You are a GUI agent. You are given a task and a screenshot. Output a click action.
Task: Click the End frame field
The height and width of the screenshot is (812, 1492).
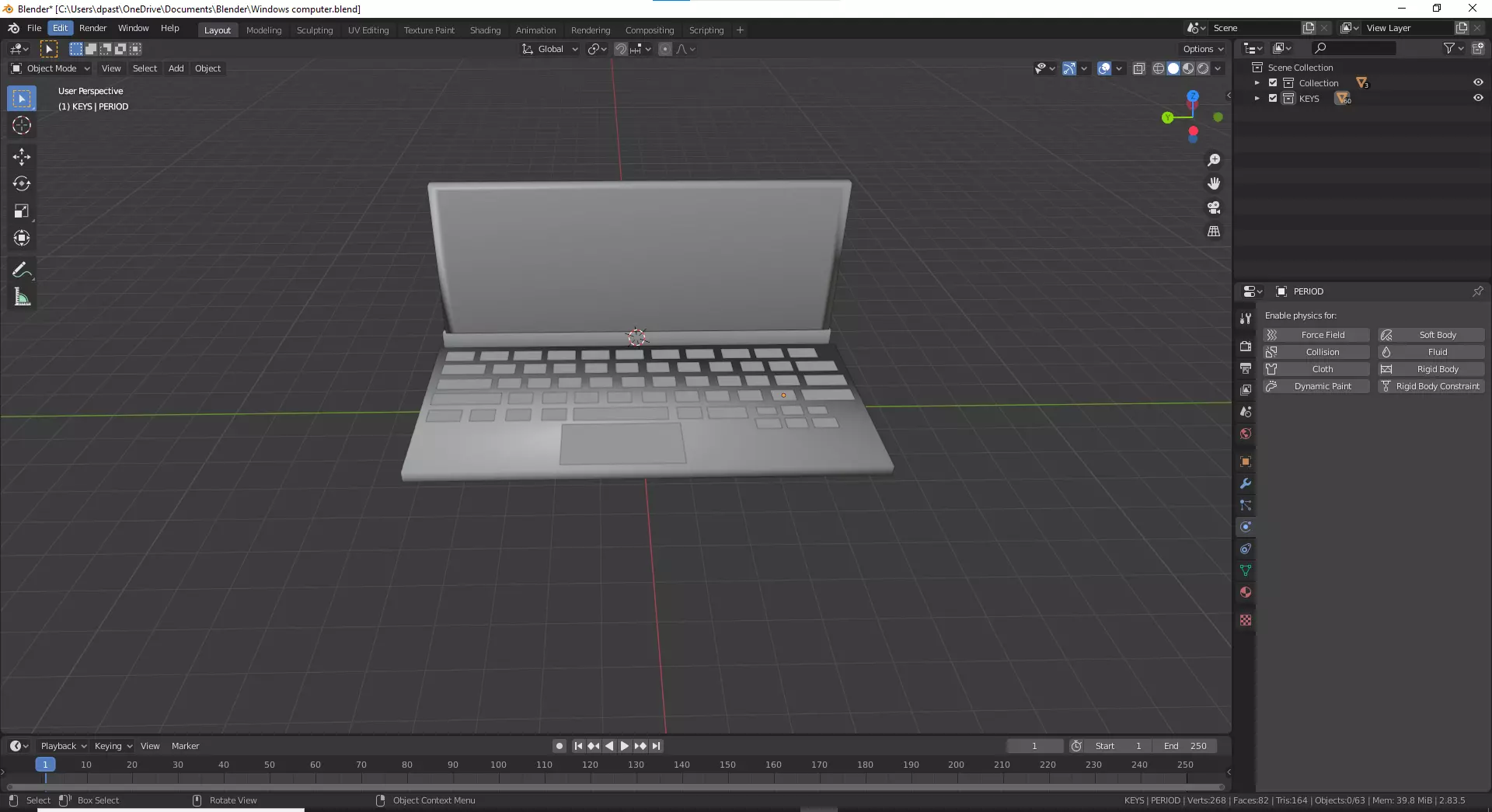click(x=1186, y=746)
